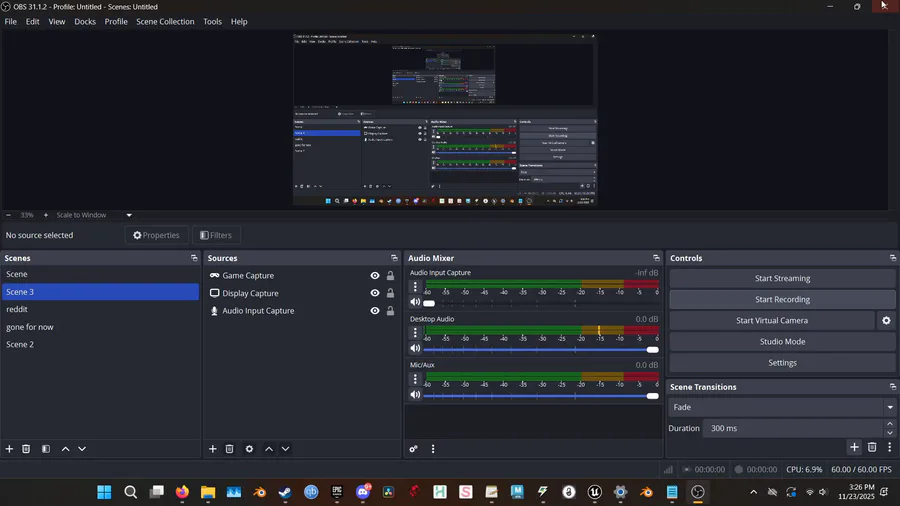The height and width of the screenshot is (506, 900).
Task: Lock the Audio Input Capture source
Action: (390, 310)
